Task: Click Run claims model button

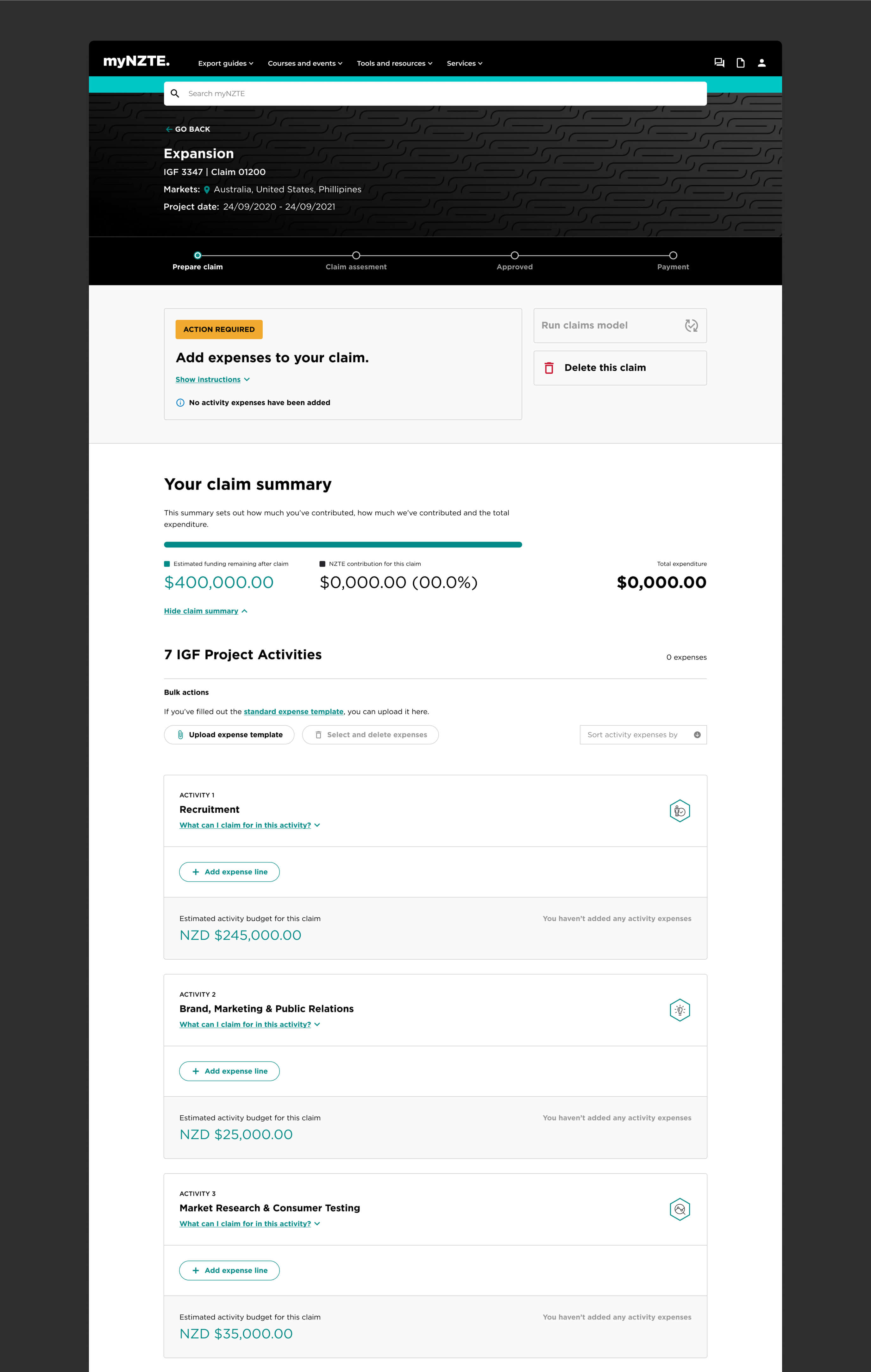Action: tap(620, 325)
